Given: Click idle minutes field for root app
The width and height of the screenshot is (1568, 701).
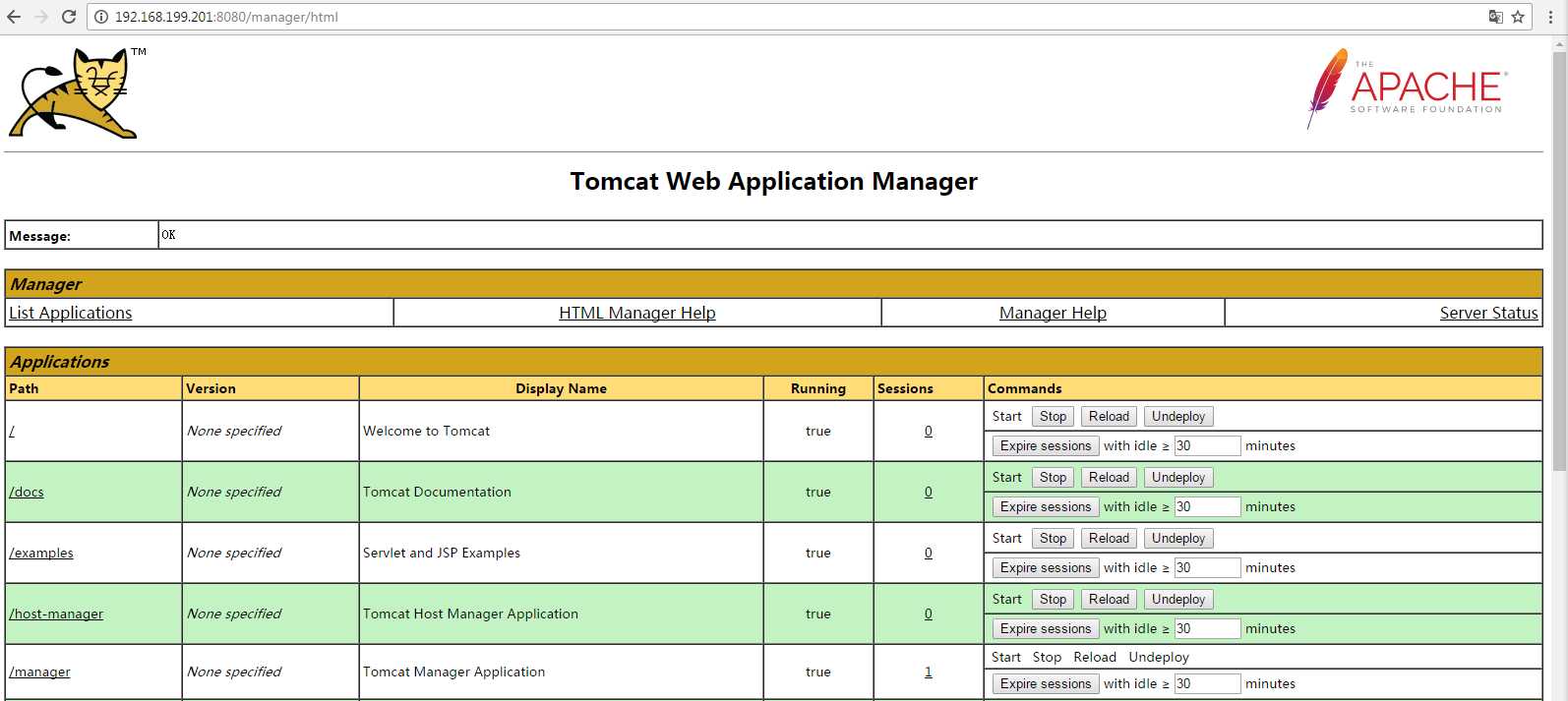Looking at the screenshot, I should [x=1207, y=446].
